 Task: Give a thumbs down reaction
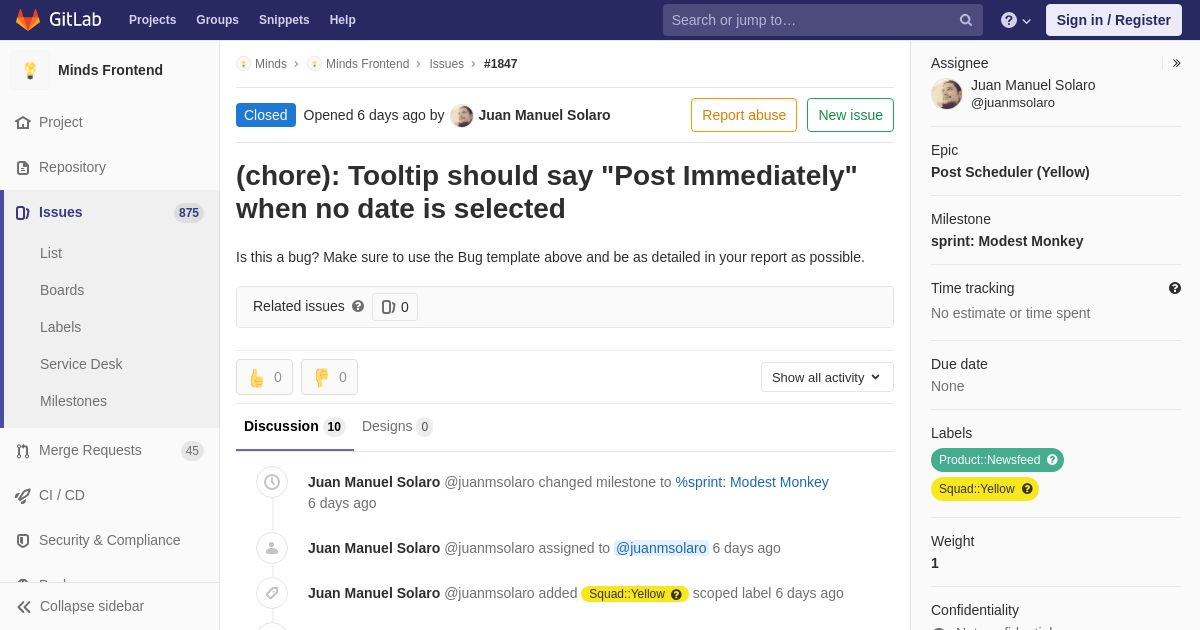click(x=329, y=377)
